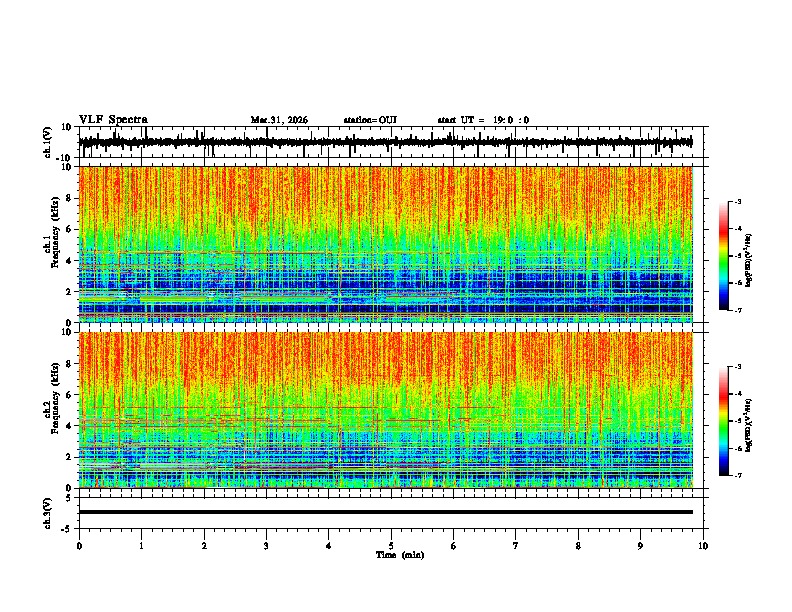The image size is (792, 612).
Task: Click the ch.3(V) axis label
Action: 48,513
